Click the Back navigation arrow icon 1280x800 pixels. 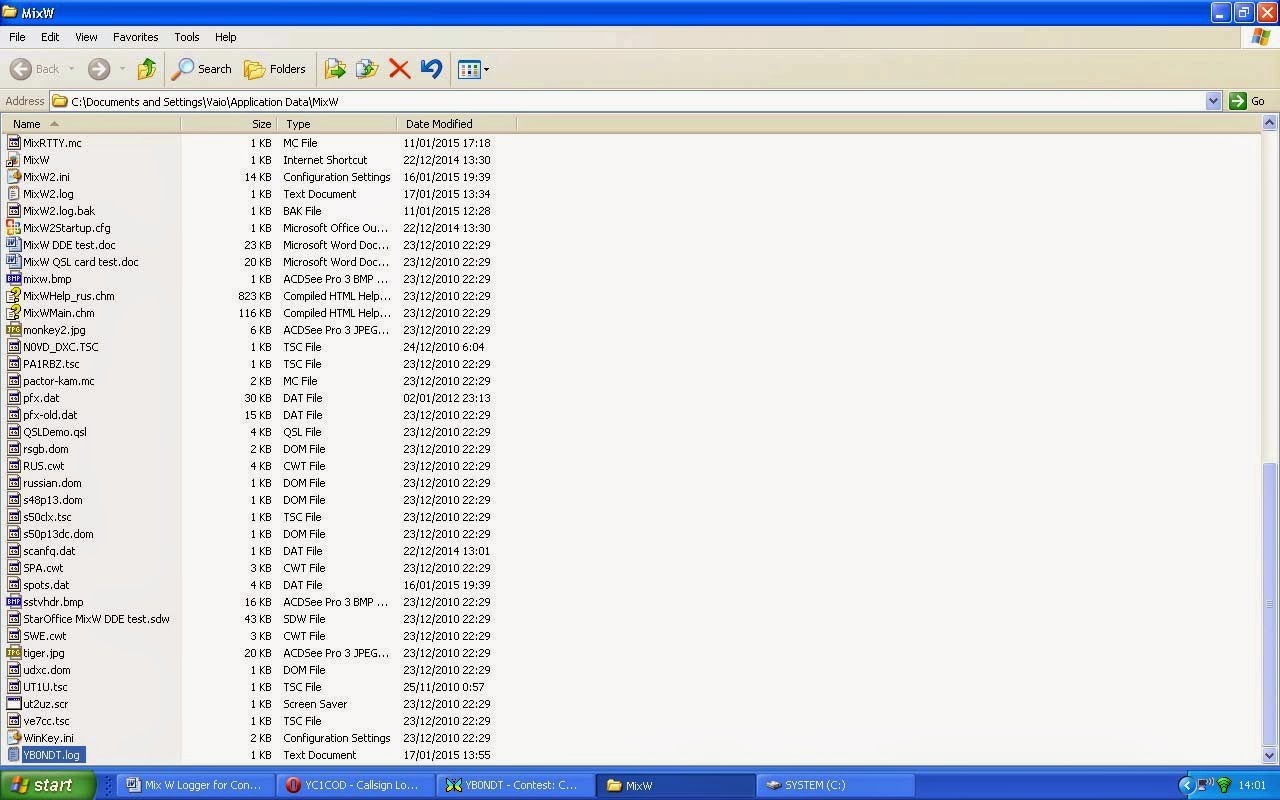coord(20,69)
